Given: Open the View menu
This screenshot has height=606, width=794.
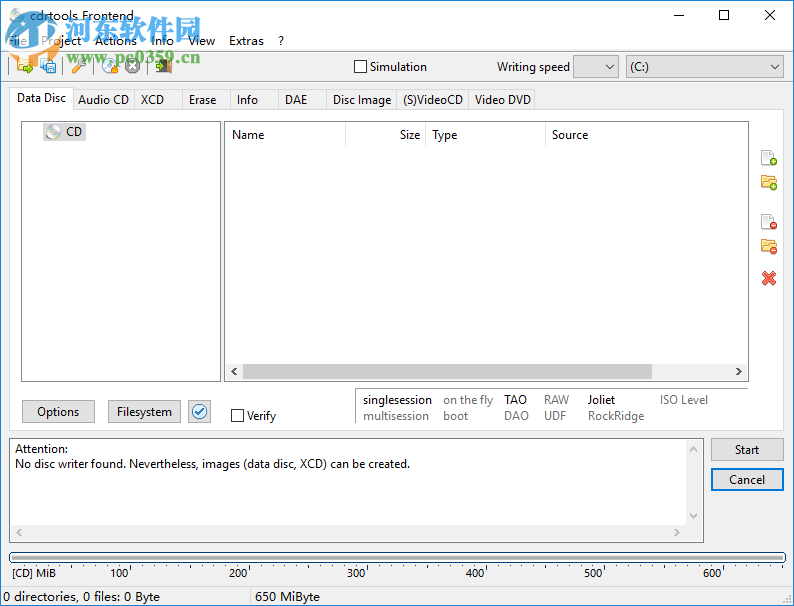Looking at the screenshot, I should click(202, 41).
